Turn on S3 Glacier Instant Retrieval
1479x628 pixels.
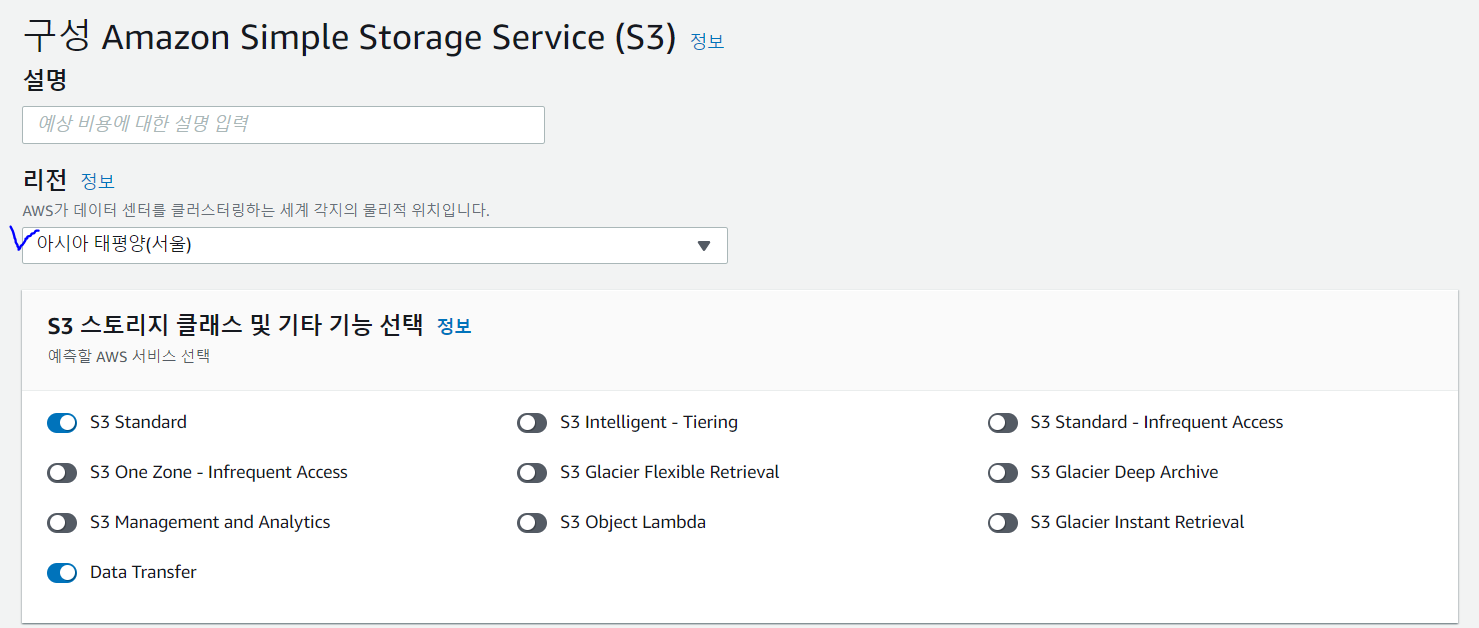pos(1003,523)
